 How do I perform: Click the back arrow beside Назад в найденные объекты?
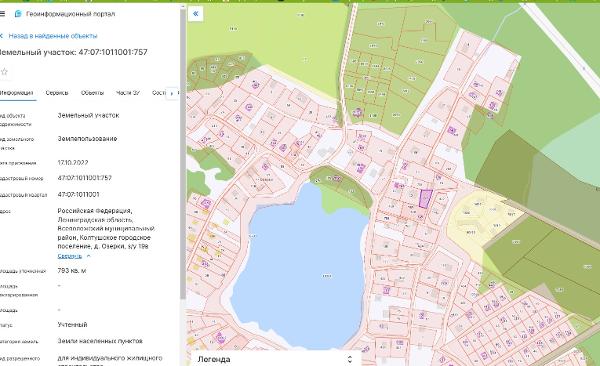click(2, 36)
